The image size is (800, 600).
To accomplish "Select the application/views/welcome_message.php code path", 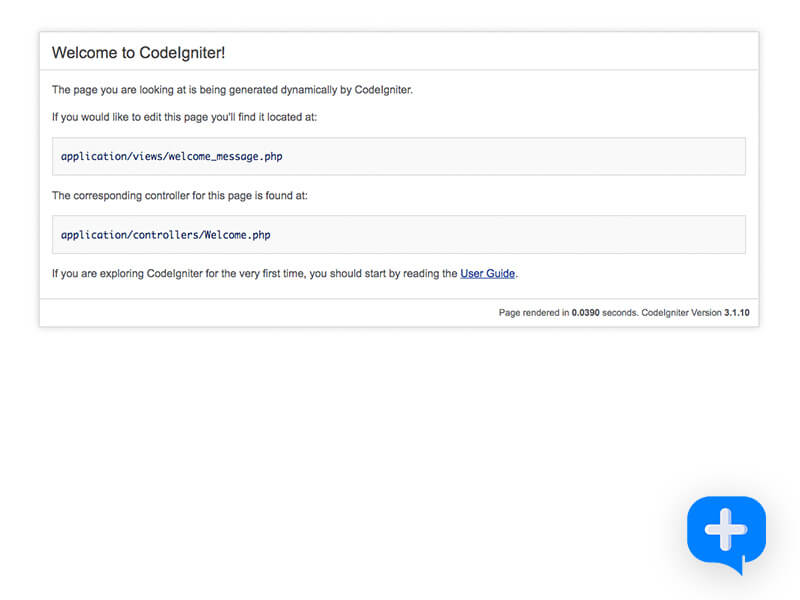I will click(x=171, y=157).
